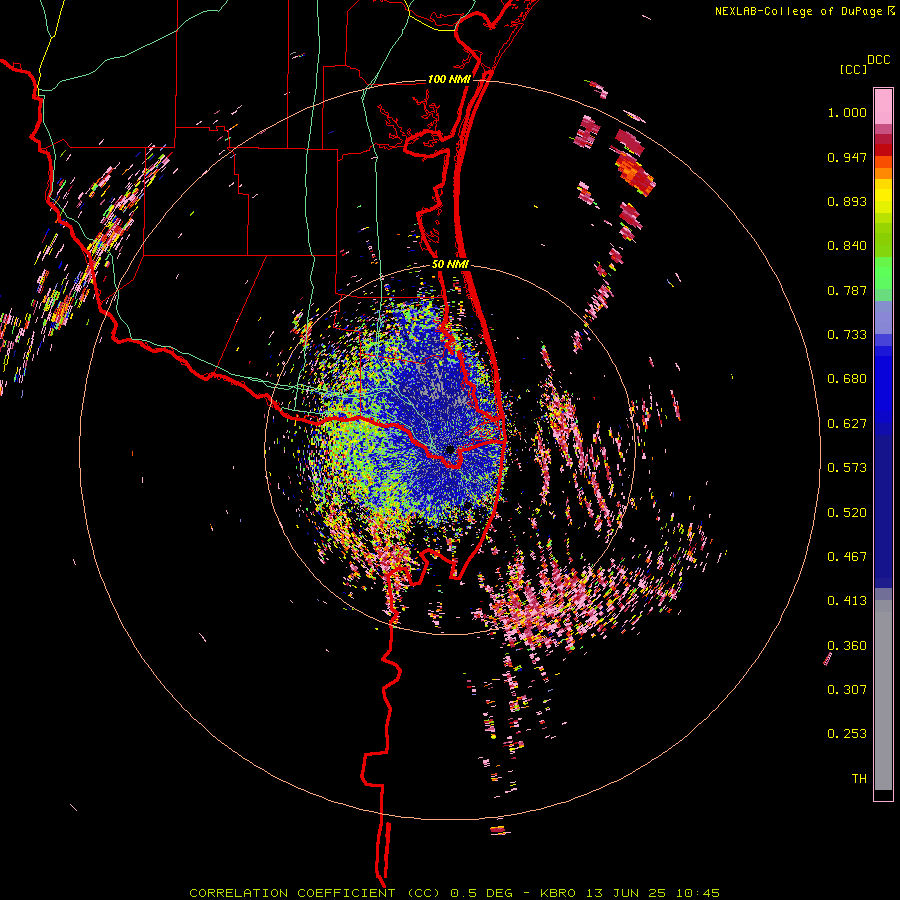Select the 0.253 color bar value
900x900 pixels.
[847, 734]
